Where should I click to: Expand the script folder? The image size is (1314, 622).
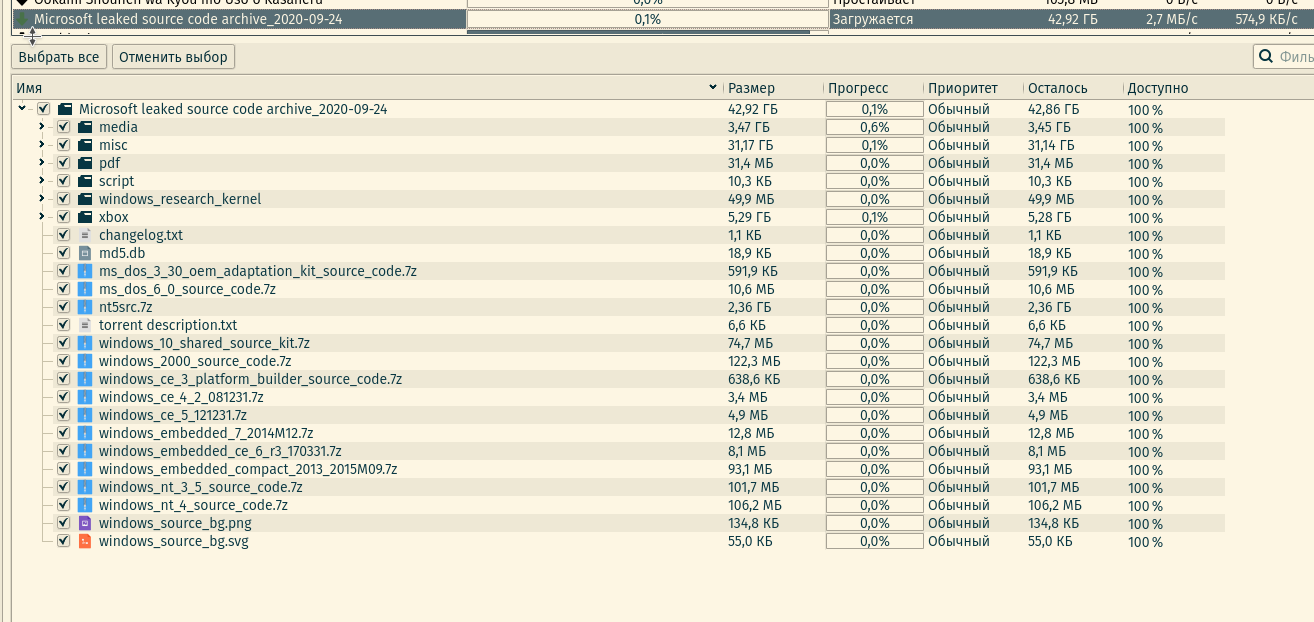(x=42, y=181)
